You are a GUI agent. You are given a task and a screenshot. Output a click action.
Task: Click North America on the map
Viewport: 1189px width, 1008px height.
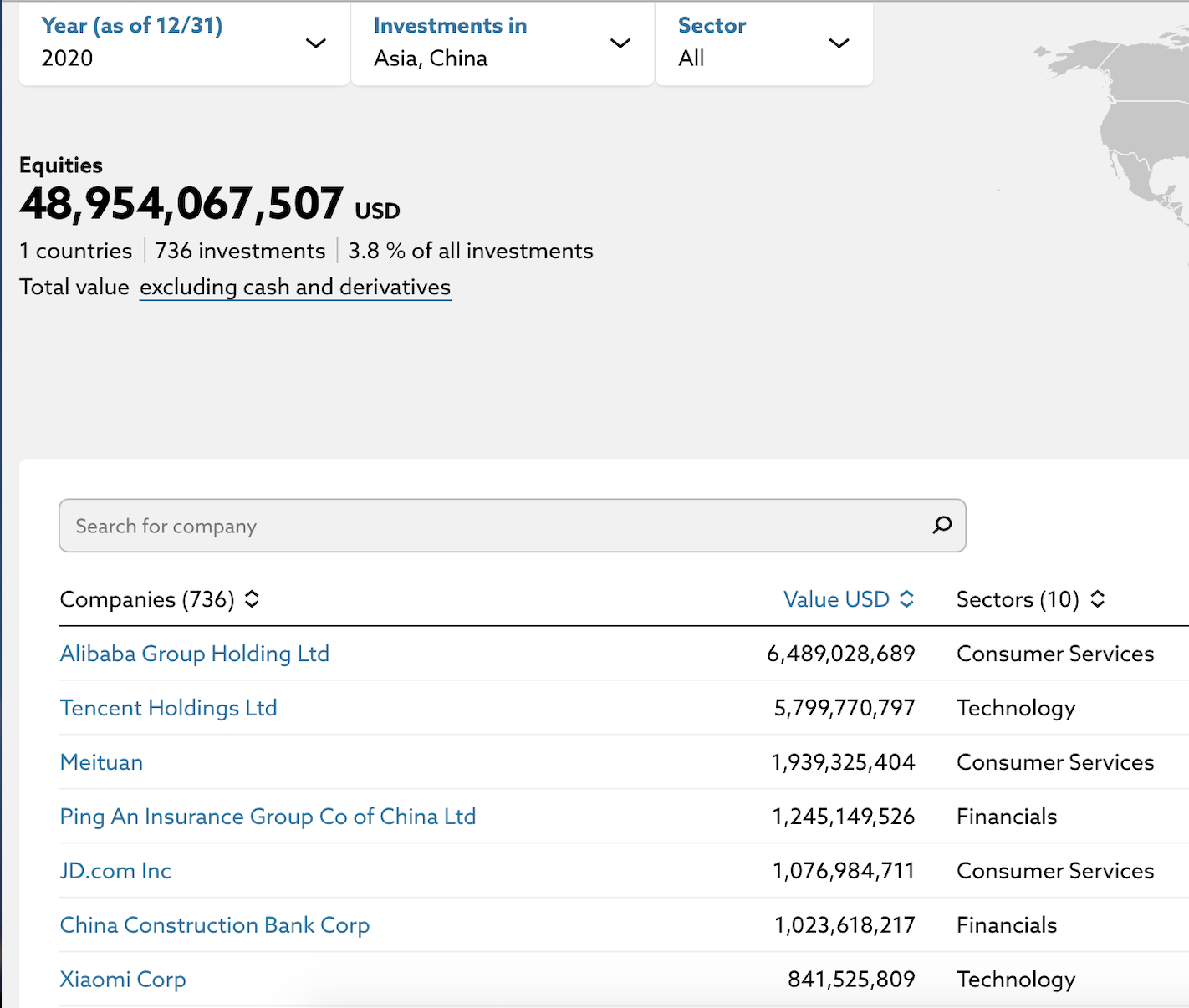pyautogui.click(x=1146, y=134)
